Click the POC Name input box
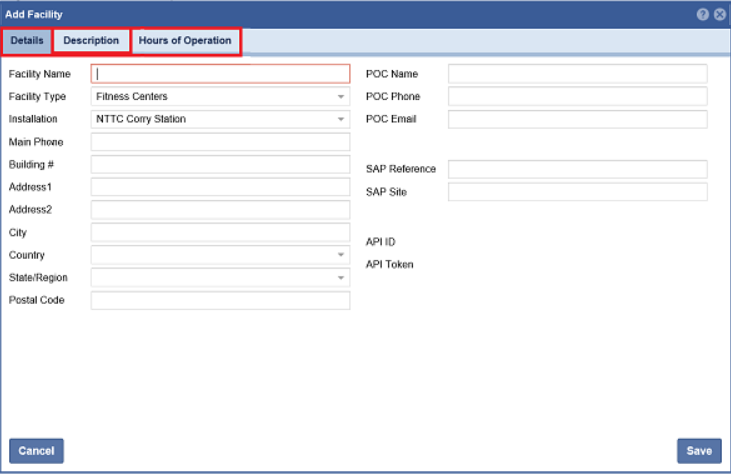 577,74
